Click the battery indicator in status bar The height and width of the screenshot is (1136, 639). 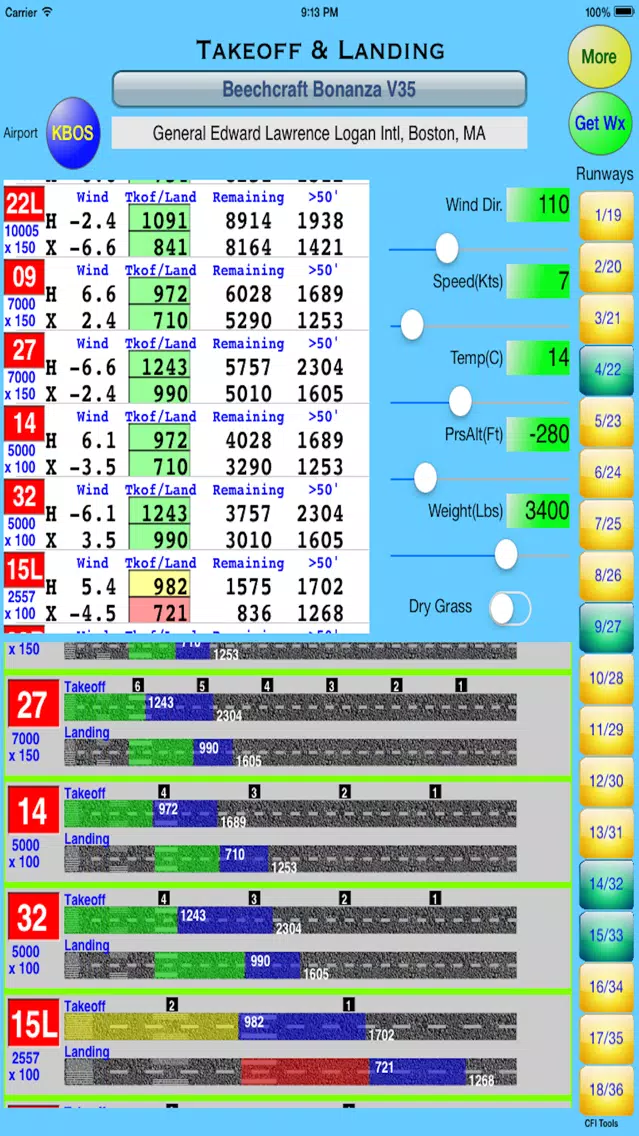point(622,12)
